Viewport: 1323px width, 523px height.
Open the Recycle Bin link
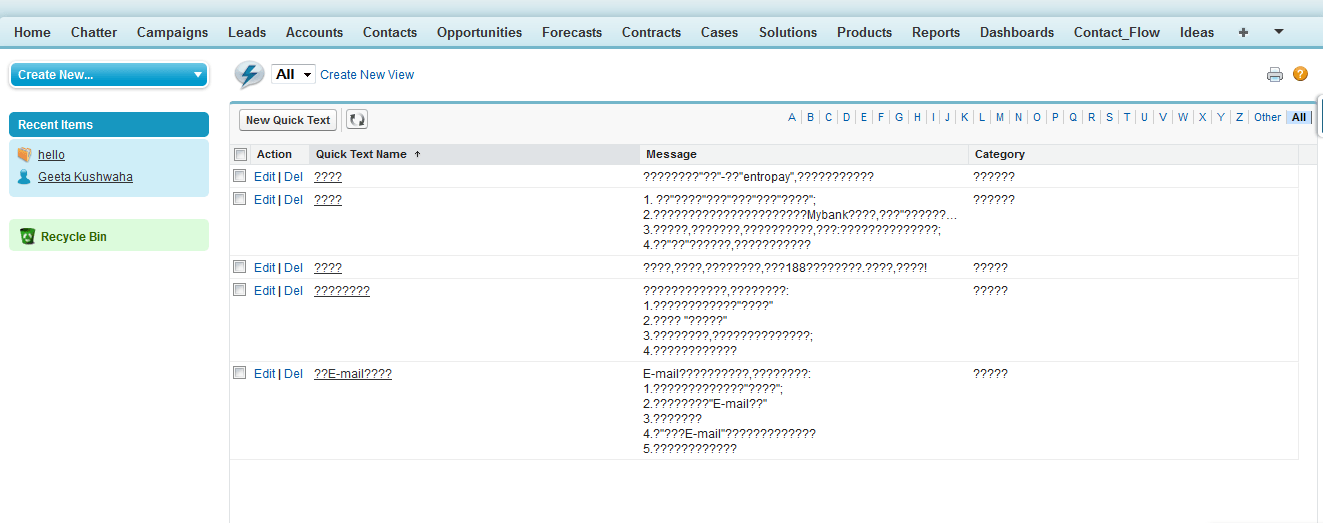[x=74, y=237]
